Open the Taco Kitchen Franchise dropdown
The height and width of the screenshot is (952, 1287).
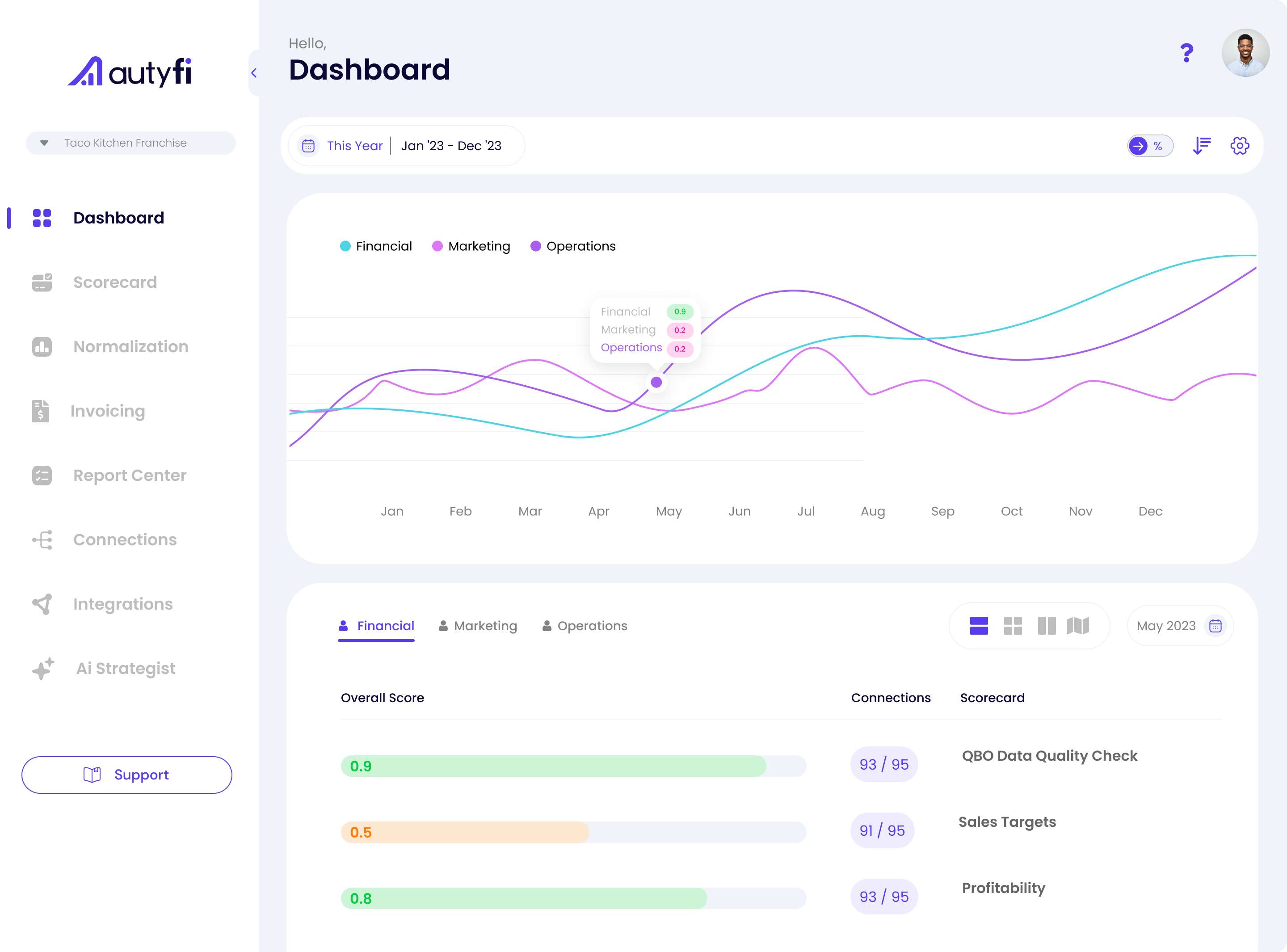tap(131, 143)
